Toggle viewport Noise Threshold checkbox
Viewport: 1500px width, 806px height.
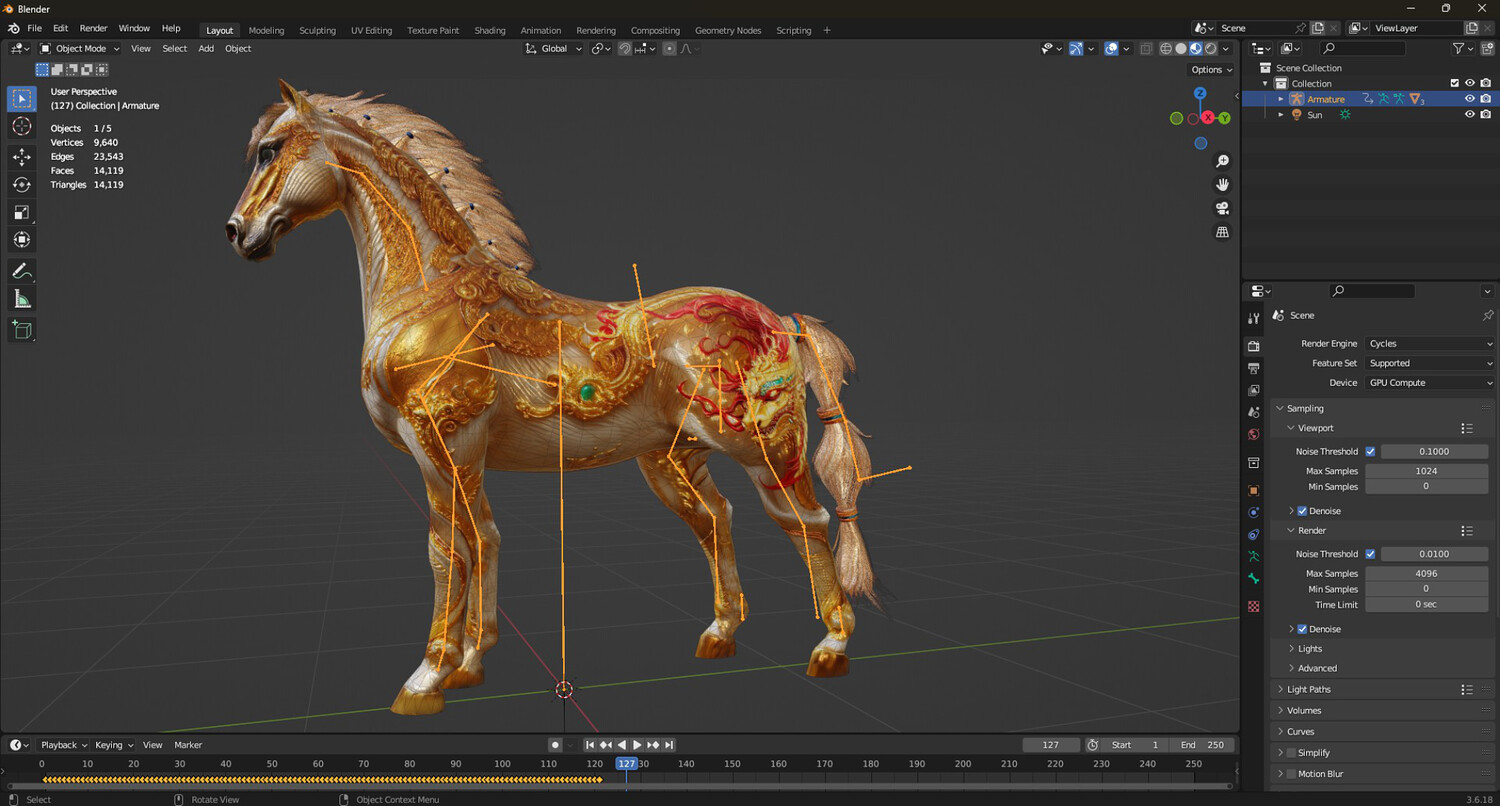(1370, 452)
